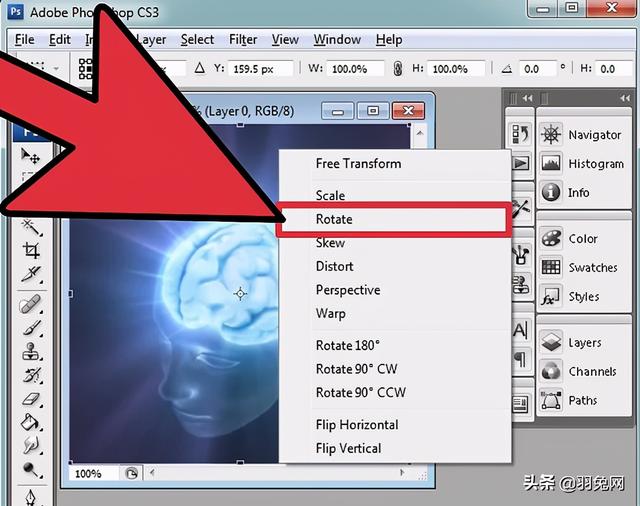Screen dimensions: 640x506
Task: Open the History panel icon
Action: [x=520, y=133]
